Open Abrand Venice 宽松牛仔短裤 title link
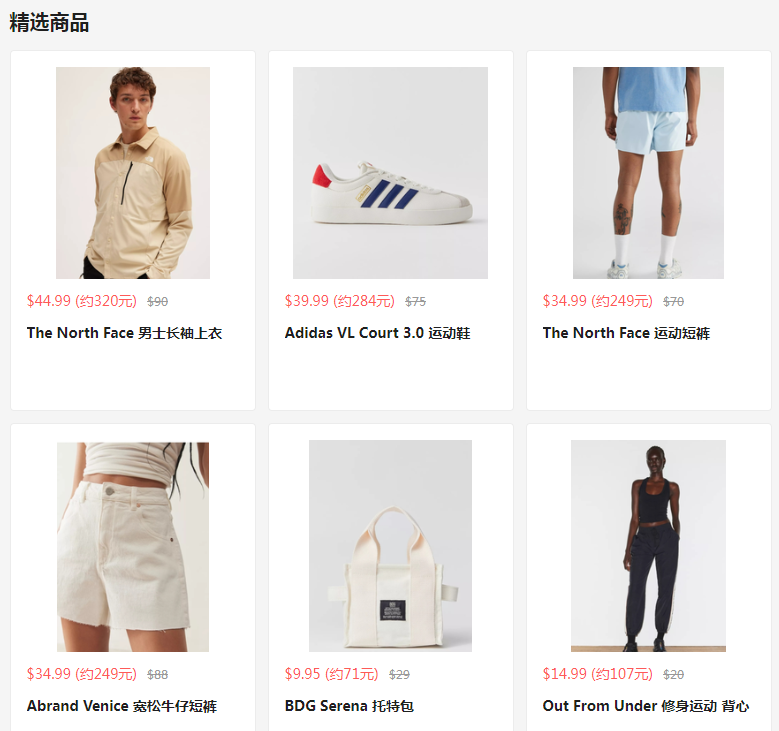The image size is (779, 731). [x=122, y=706]
